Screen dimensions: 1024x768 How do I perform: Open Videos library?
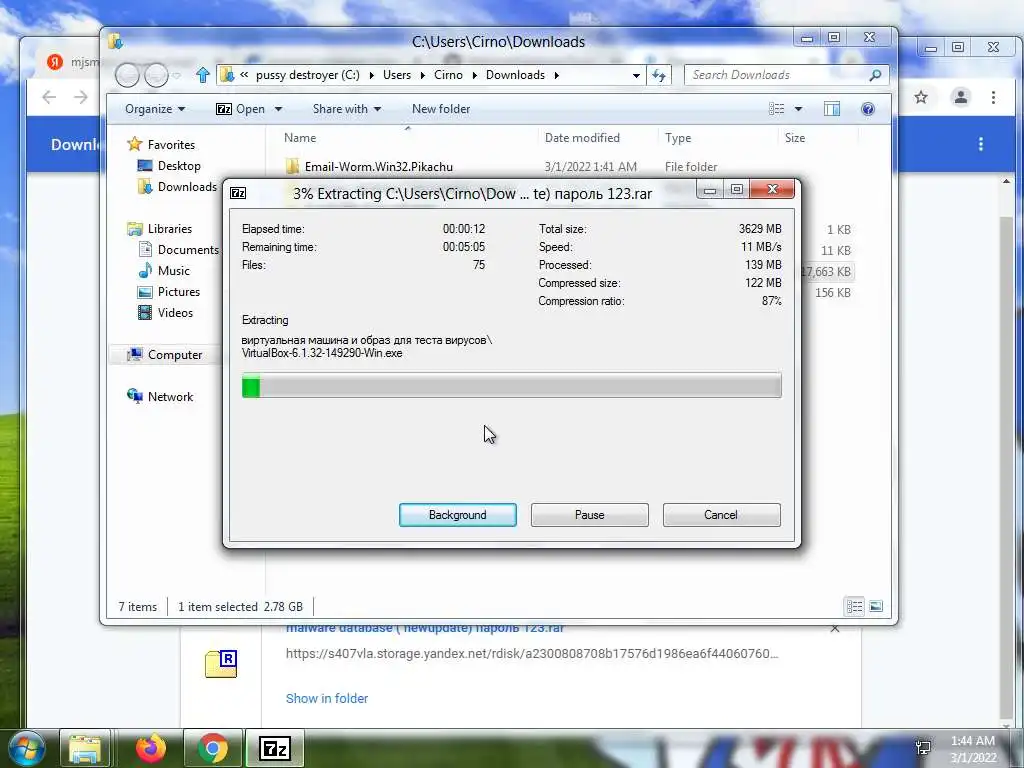point(175,313)
